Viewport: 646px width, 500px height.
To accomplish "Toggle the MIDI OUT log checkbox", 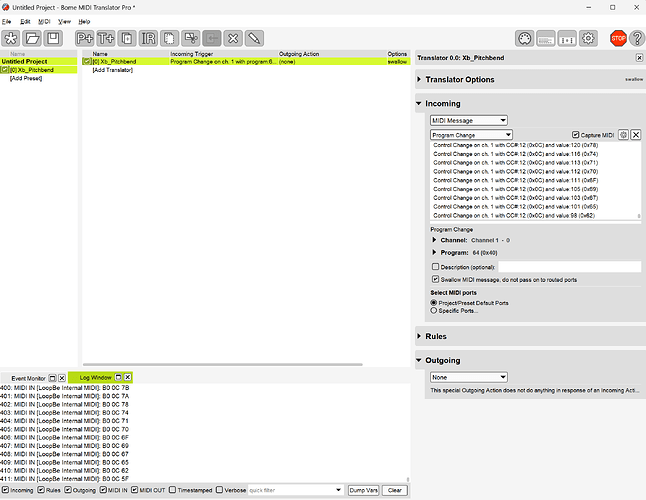I will coord(135,490).
